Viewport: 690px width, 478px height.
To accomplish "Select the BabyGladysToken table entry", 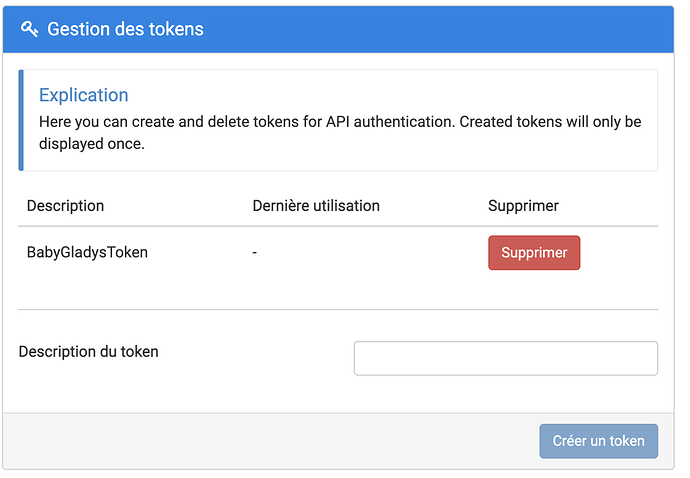I will point(87,253).
